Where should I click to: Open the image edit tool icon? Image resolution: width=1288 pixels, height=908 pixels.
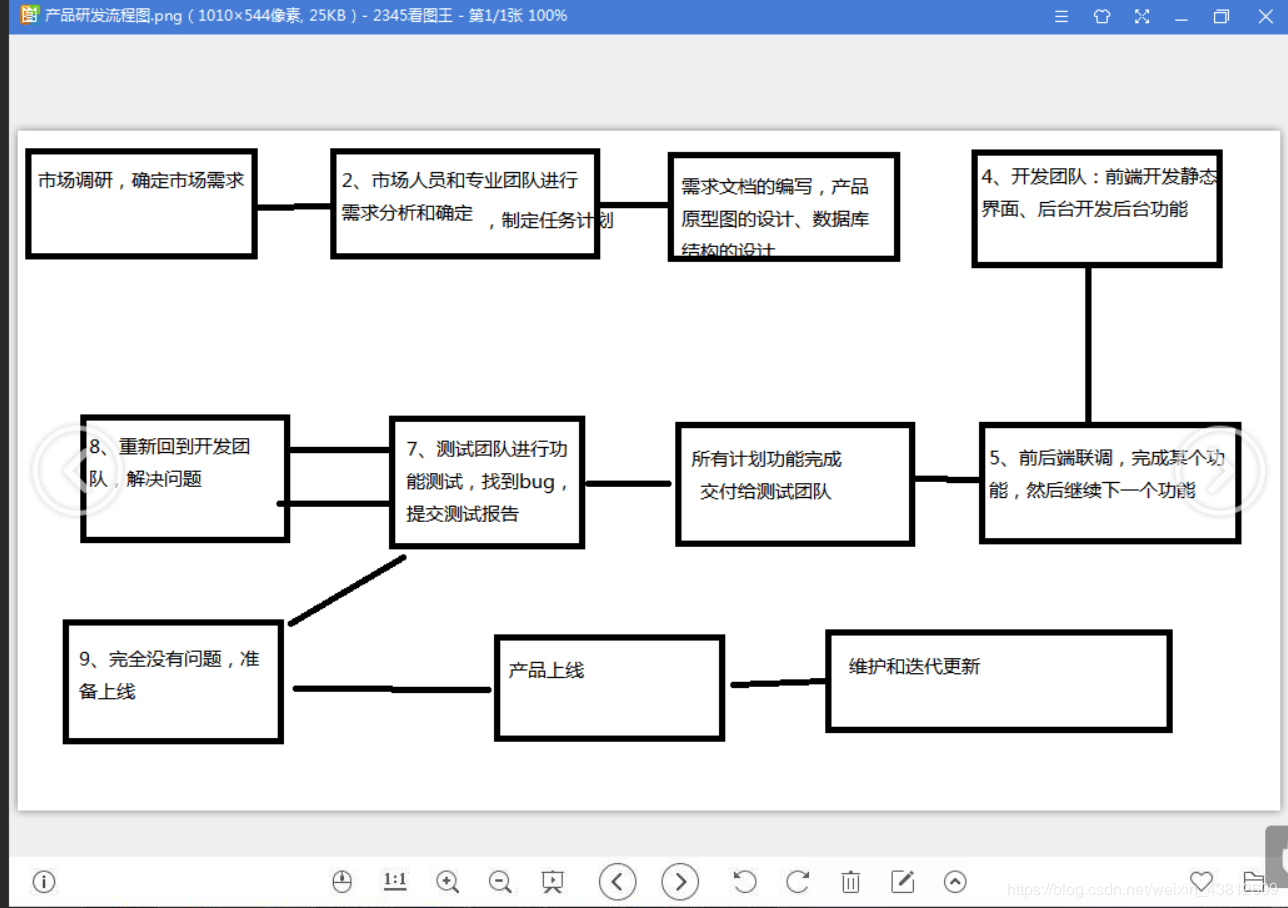[903, 881]
